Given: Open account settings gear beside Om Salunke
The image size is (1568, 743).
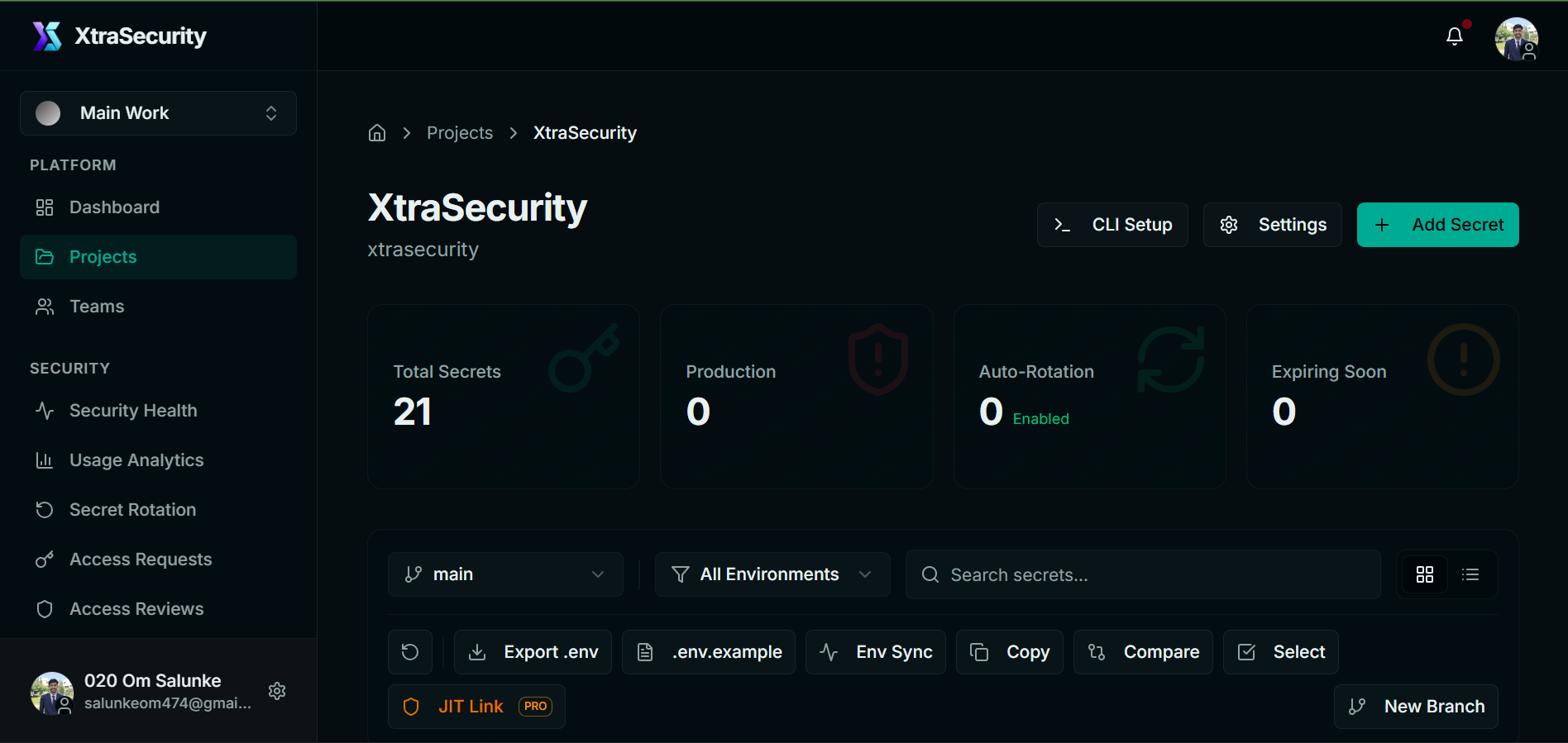Looking at the screenshot, I should (x=277, y=691).
